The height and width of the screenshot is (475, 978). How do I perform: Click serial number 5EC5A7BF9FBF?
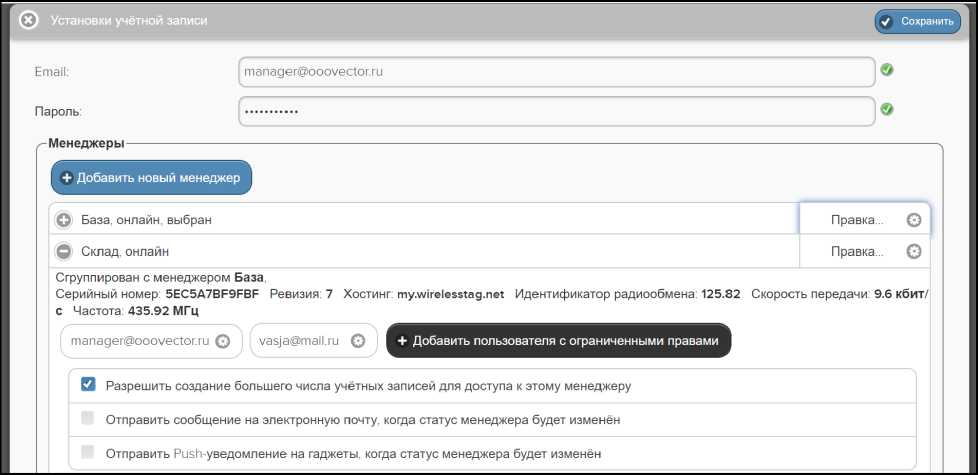point(212,294)
